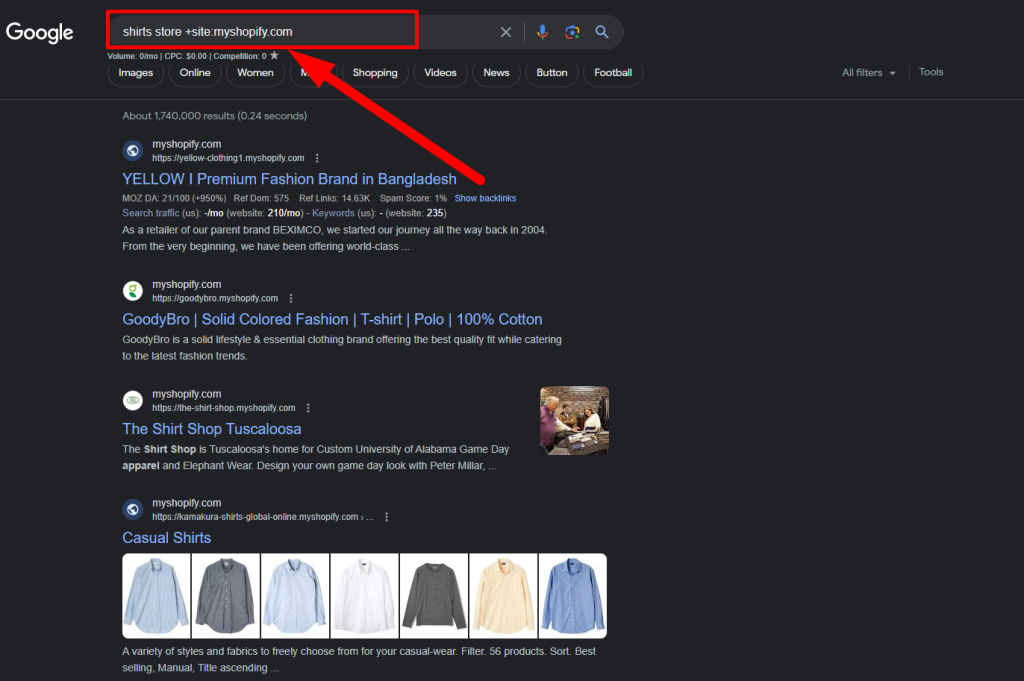Submit search with magnifying glass icon

coord(601,32)
